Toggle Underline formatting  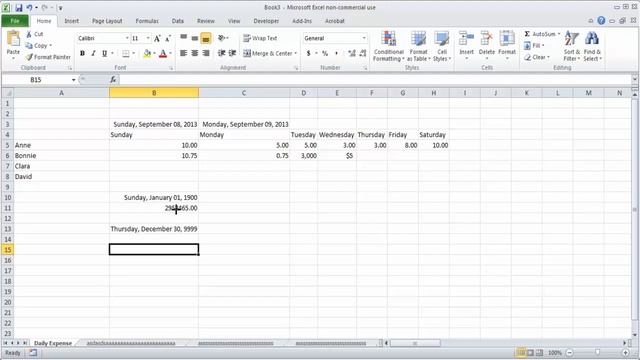104,53
